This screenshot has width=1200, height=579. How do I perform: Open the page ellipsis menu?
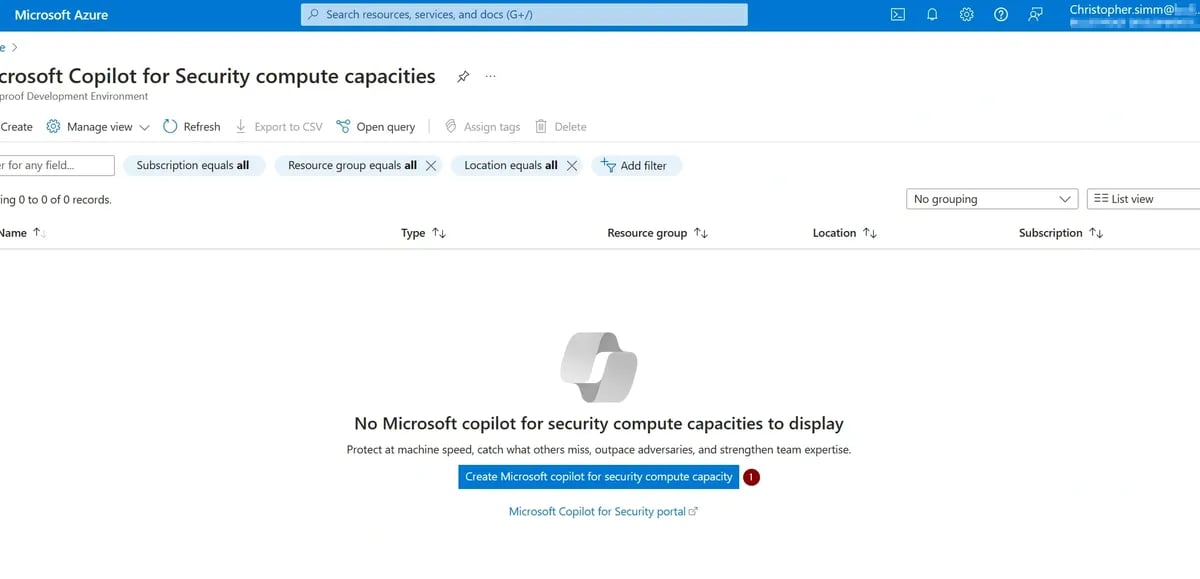pos(490,76)
